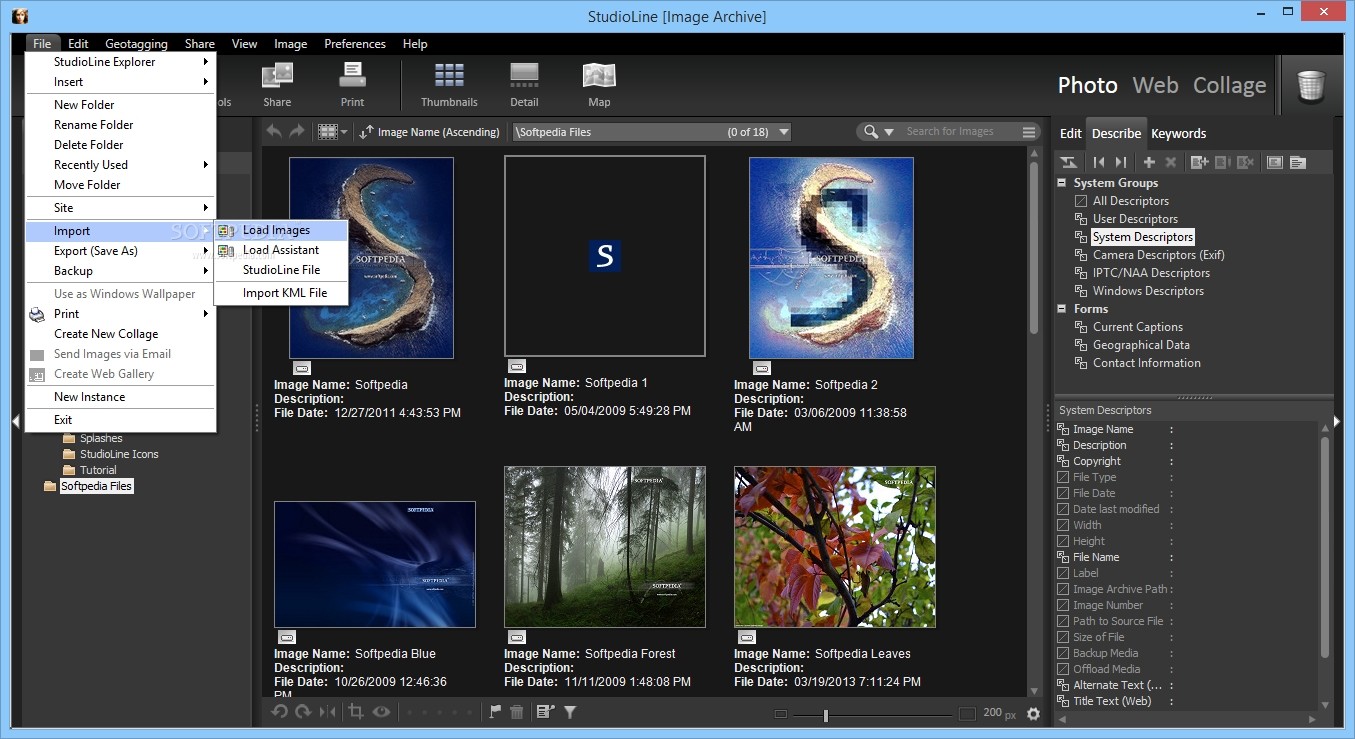This screenshot has height=739, width=1355.
Task: Open the thumbnail layout dropdown arrow
Action: [x=344, y=132]
